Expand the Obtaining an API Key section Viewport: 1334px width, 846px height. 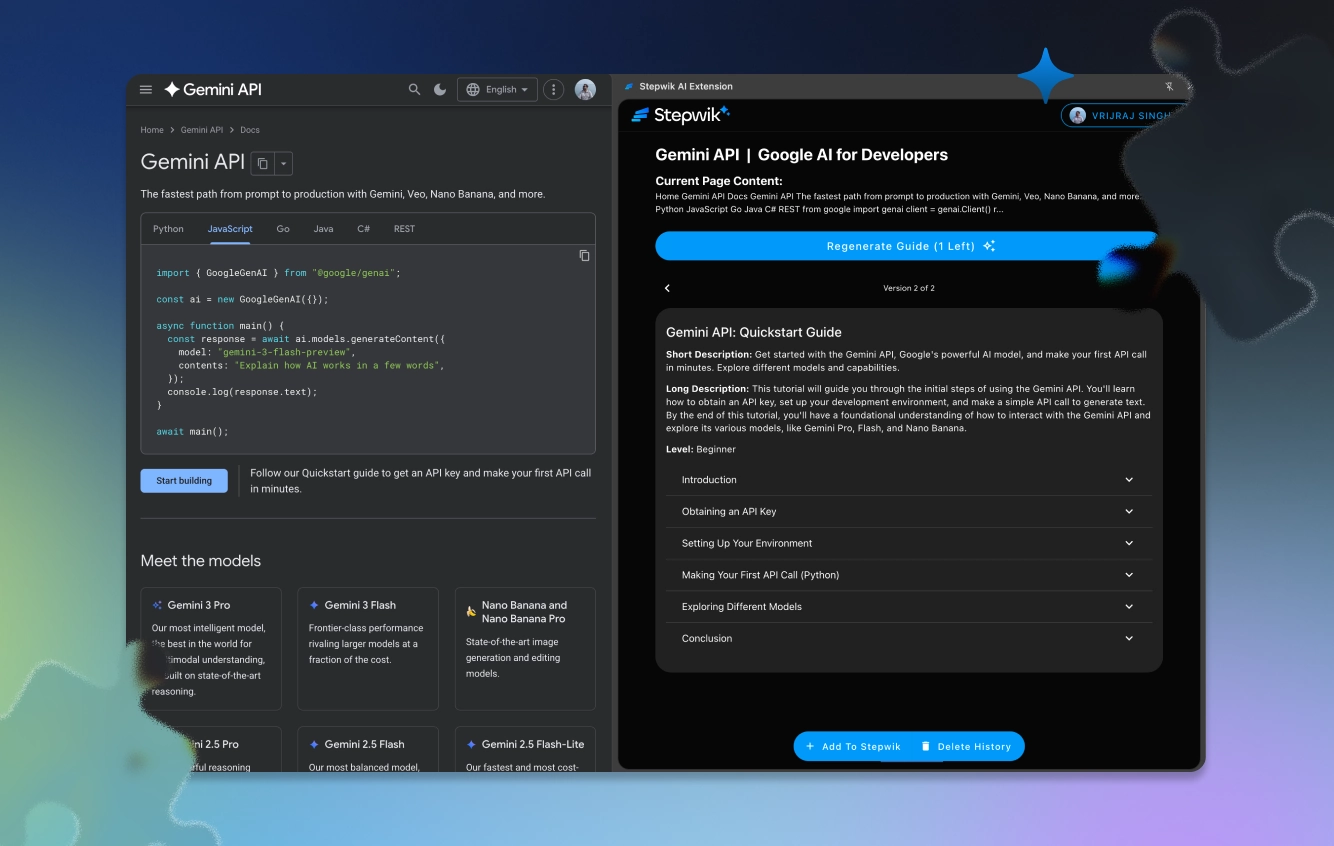pos(909,512)
